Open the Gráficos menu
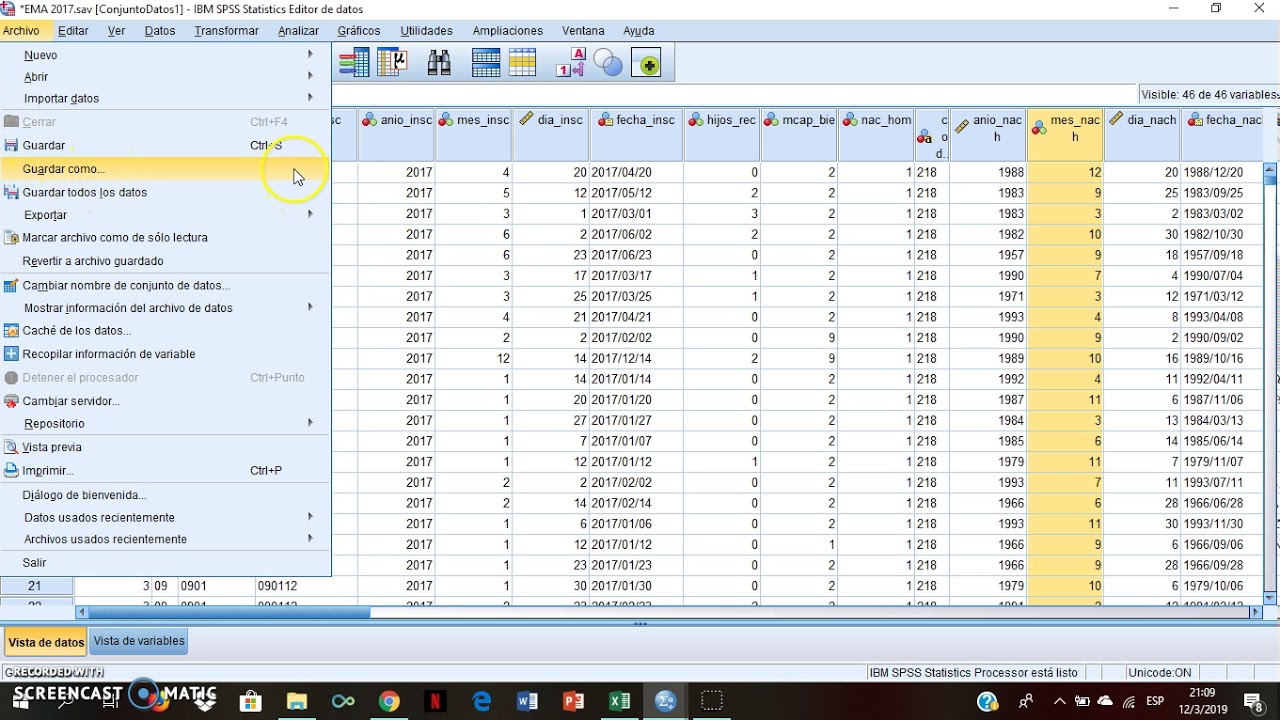The height and width of the screenshot is (720, 1280). click(x=359, y=31)
